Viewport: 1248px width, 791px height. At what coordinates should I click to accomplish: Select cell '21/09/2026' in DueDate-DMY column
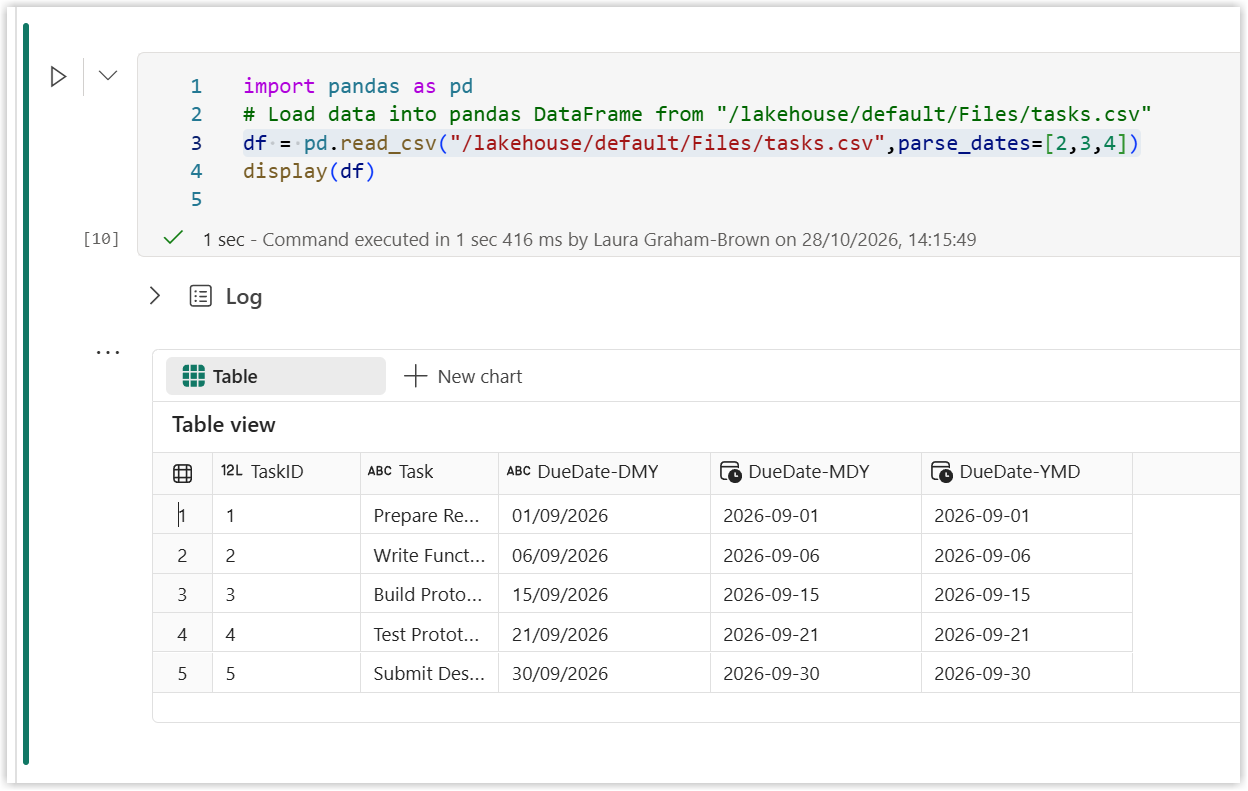605,634
